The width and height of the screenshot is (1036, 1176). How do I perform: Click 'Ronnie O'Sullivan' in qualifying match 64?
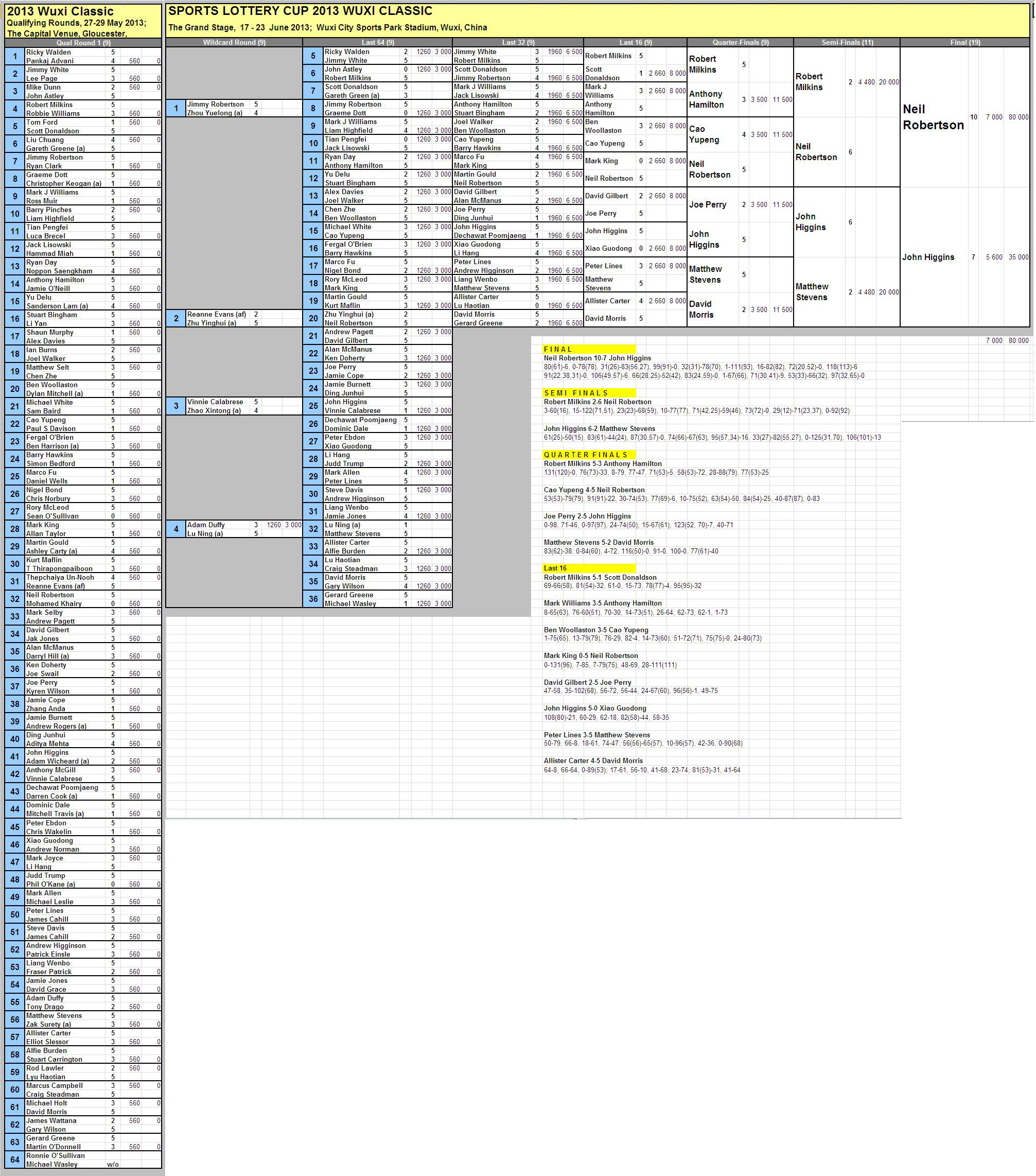[55, 1155]
